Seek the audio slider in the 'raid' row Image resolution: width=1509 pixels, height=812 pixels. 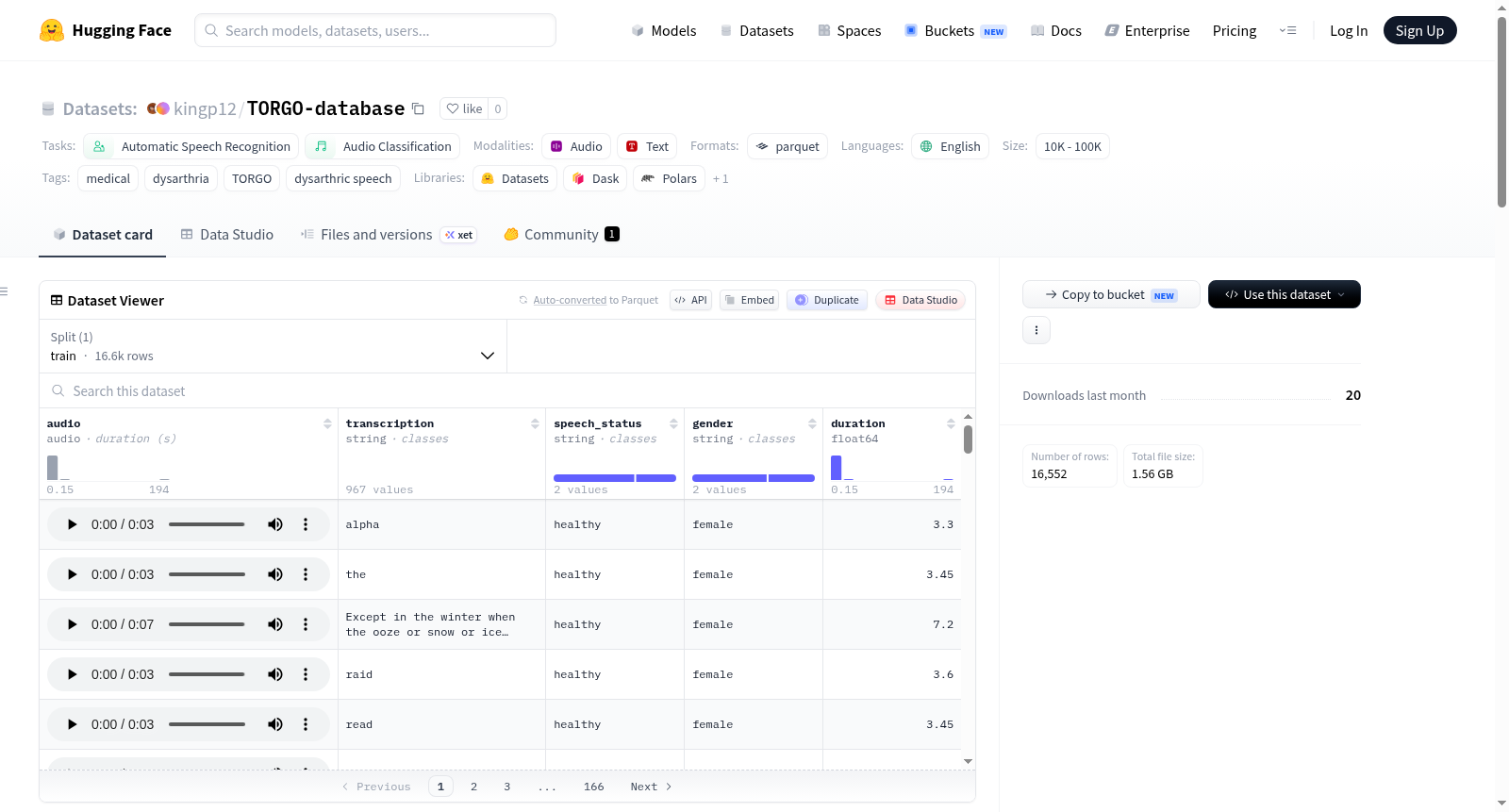click(207, 674)
